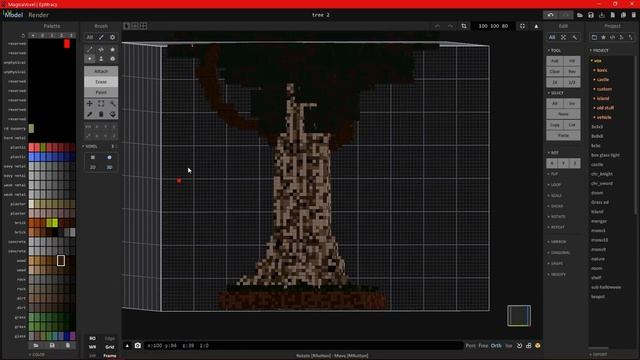Click the Copy selection button
This screenshot has width=640, height=360.
(x=555, y=124)
